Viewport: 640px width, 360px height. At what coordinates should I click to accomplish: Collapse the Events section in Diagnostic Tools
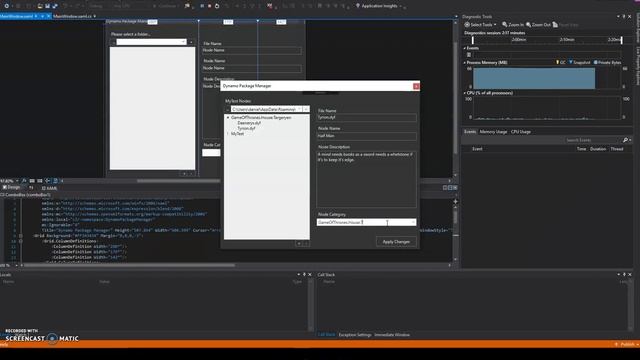(464, 48)
